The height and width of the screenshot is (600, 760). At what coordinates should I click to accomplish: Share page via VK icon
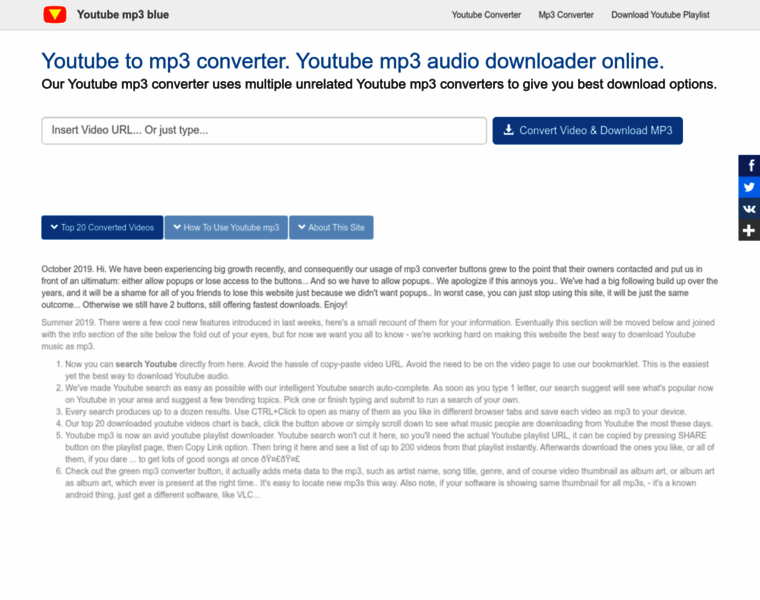[x=749, y=208]
